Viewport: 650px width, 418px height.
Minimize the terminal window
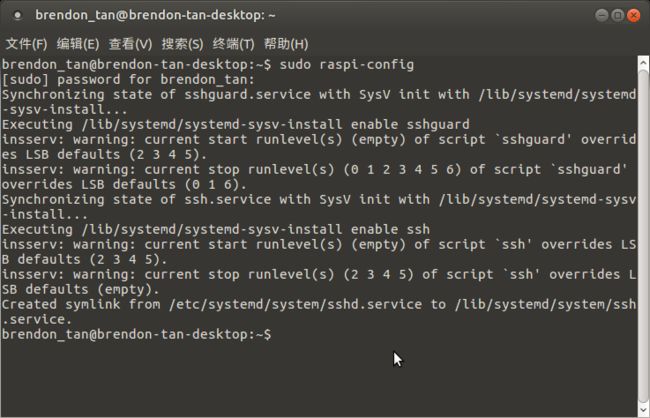tap(601, 16)
